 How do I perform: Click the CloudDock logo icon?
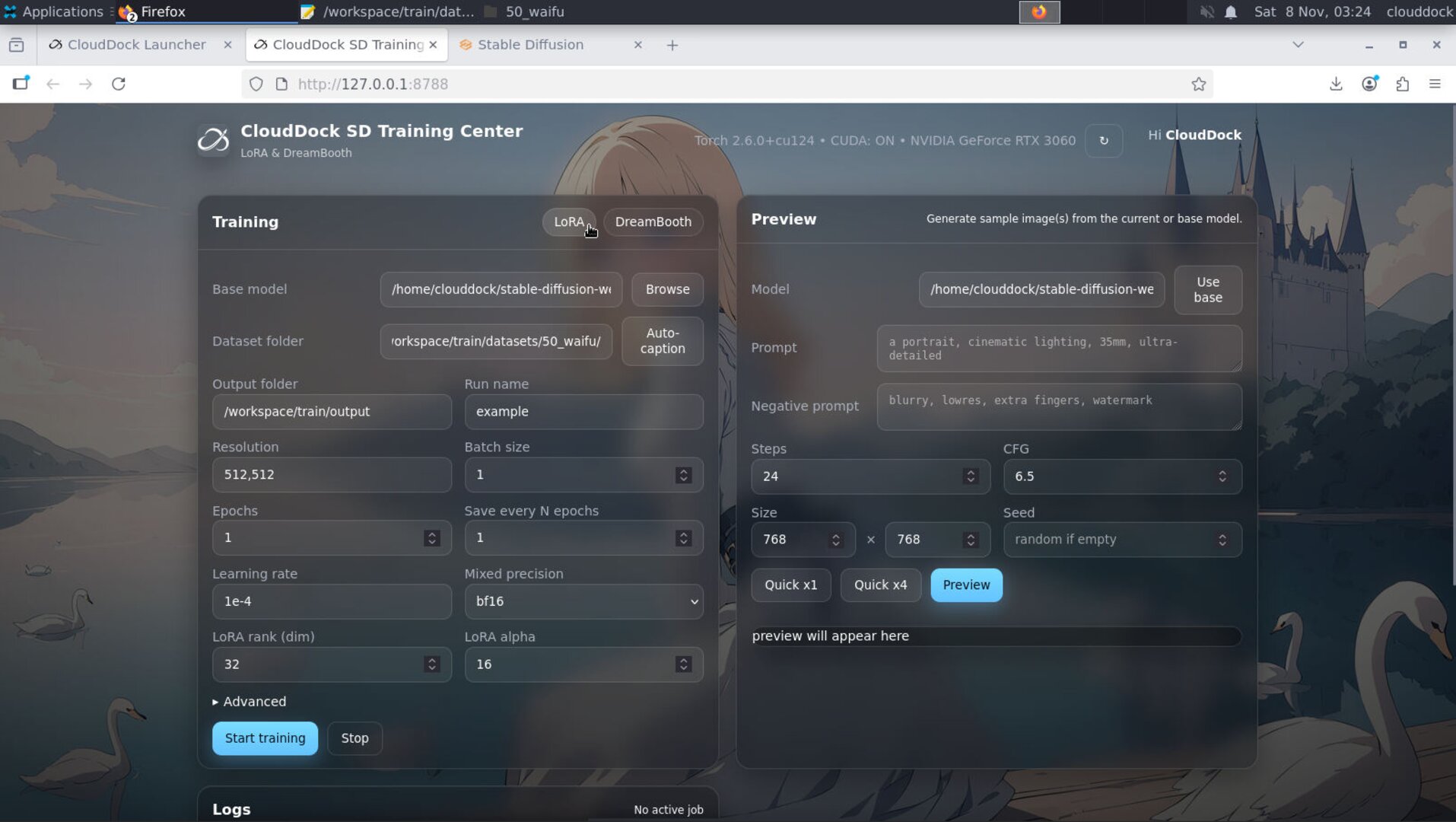tap(213, 140)
